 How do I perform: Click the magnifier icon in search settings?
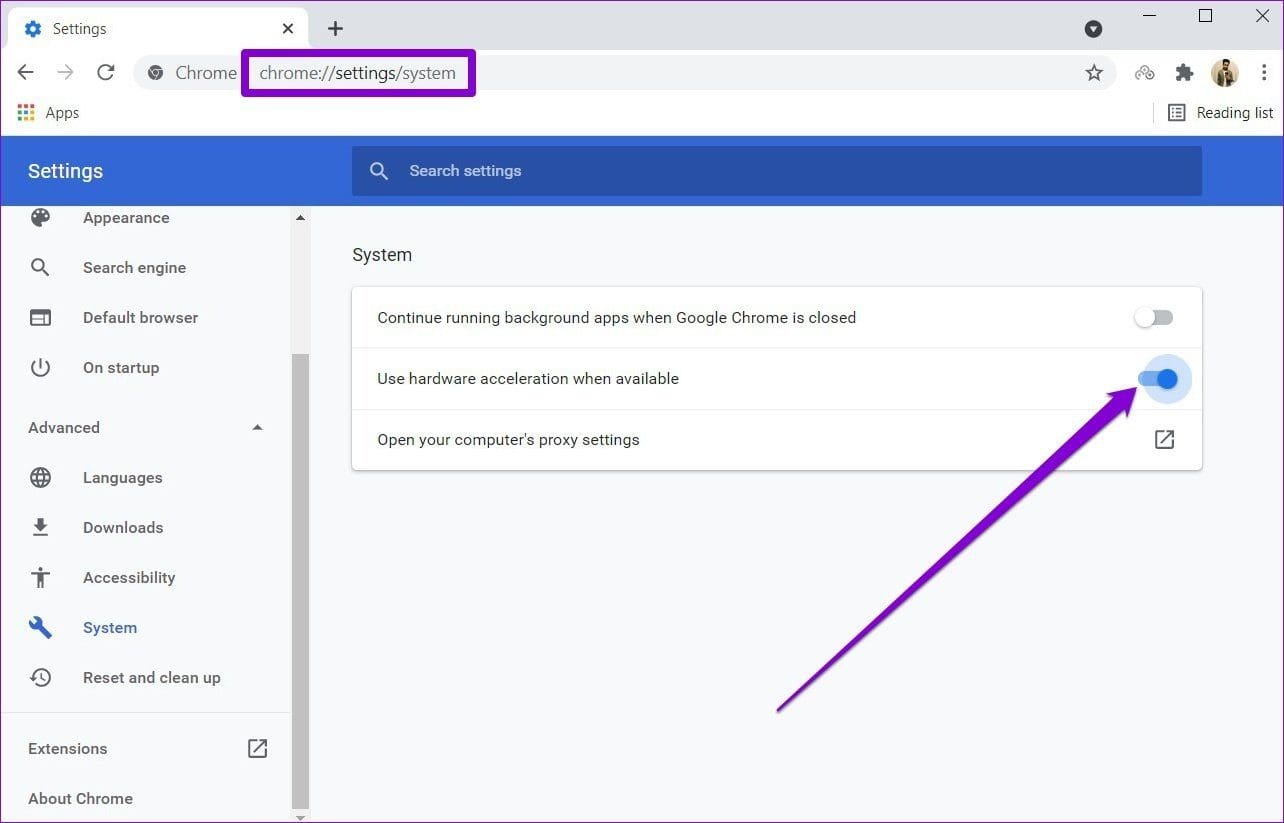coord(379,171)
